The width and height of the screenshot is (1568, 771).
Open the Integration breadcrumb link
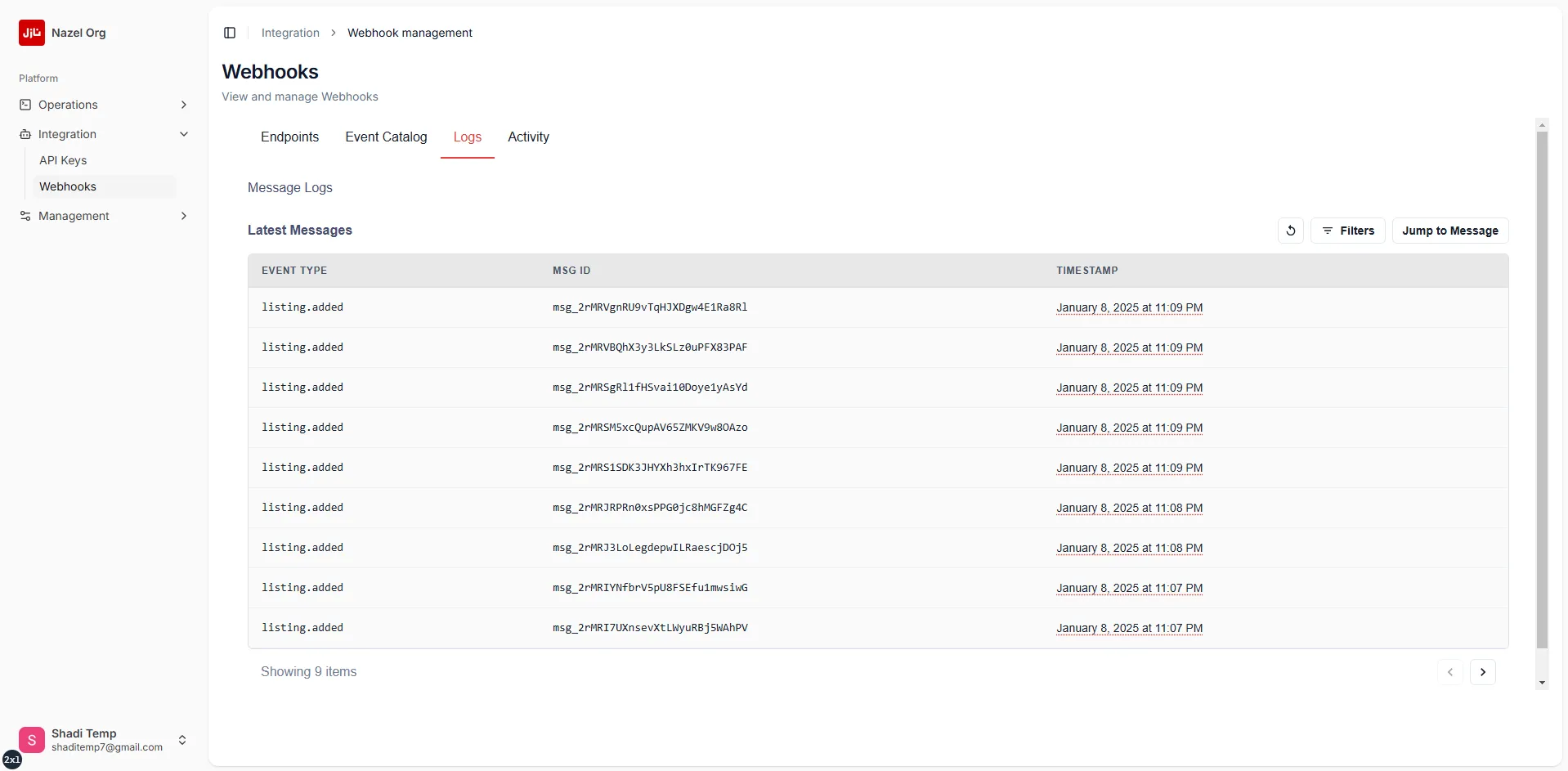(x=289, y=33)
